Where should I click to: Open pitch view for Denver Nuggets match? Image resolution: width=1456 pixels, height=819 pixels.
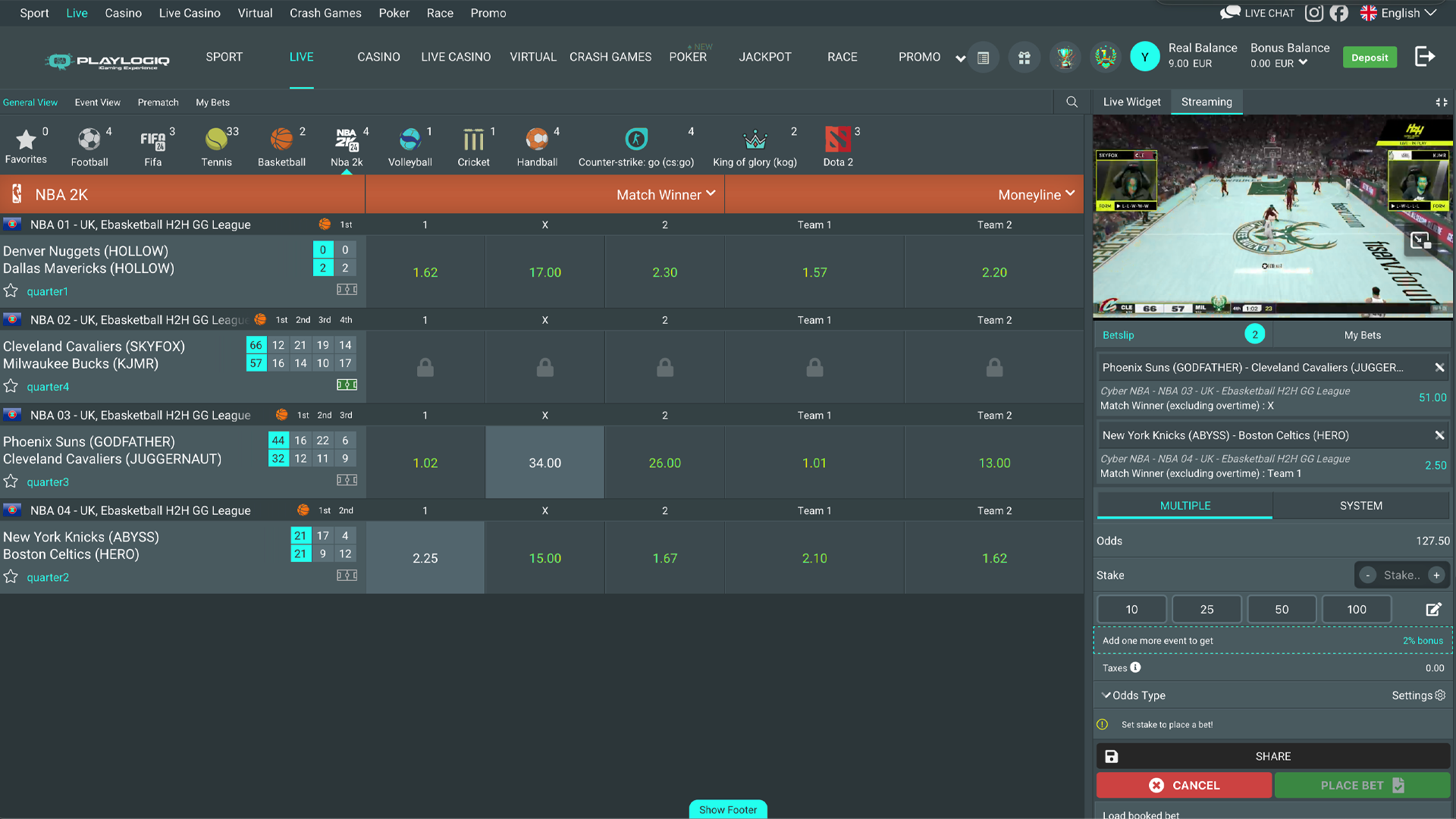(347, 290)
